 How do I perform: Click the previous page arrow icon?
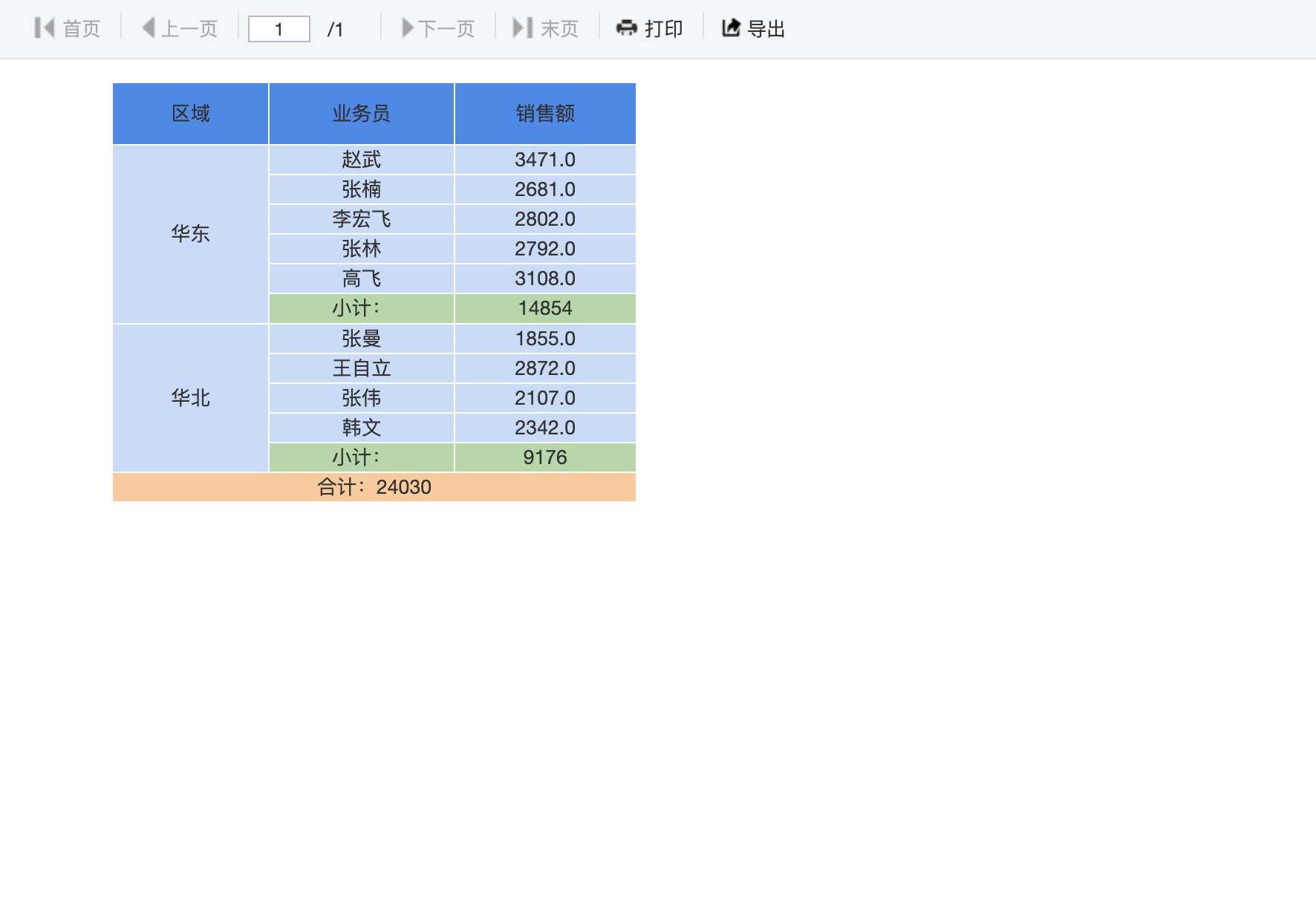coord(149,28)
